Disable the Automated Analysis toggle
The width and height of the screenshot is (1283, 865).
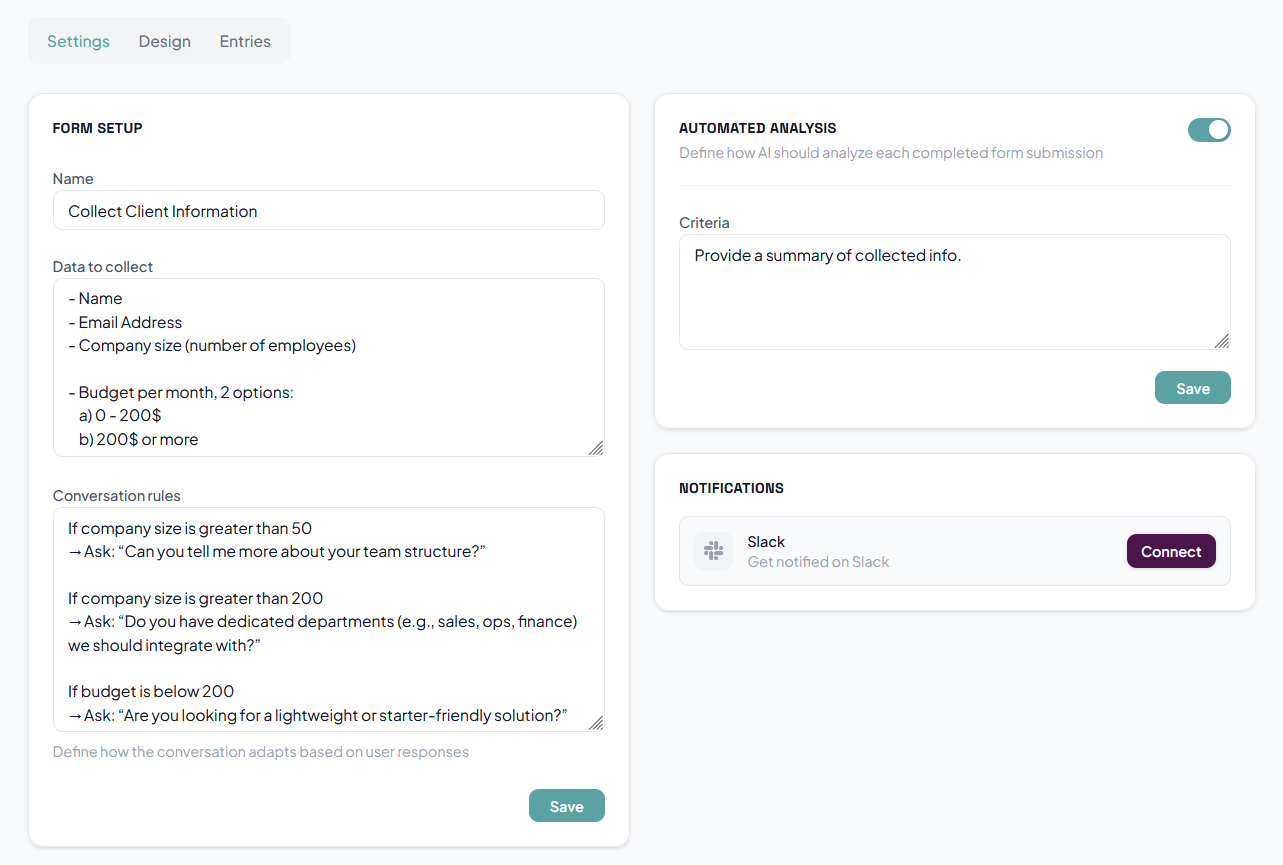tap(1209, 130)
